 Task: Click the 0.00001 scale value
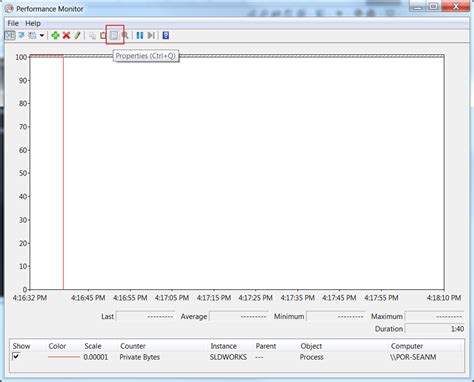tap(96, 357)
